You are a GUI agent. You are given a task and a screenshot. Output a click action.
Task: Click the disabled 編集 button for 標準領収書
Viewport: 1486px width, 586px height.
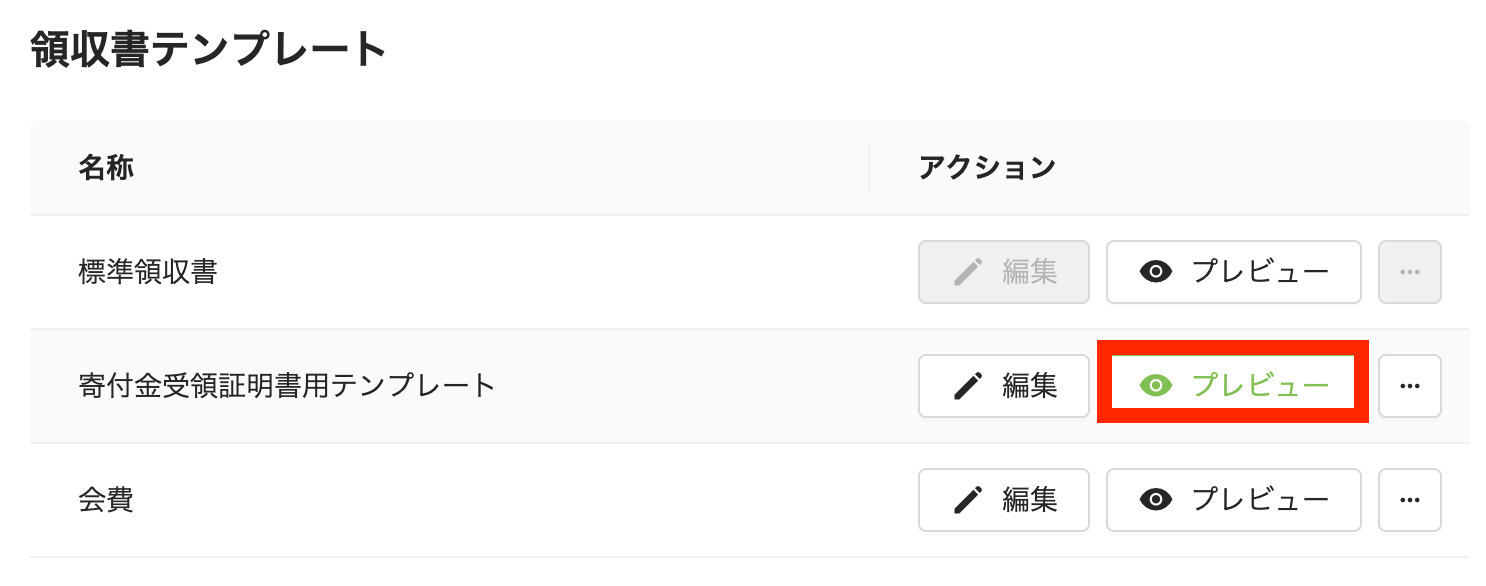[1004, 272]
